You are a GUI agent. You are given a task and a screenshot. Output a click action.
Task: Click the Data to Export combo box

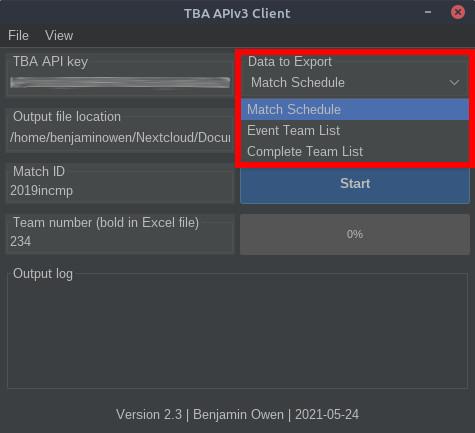(355, 82)
